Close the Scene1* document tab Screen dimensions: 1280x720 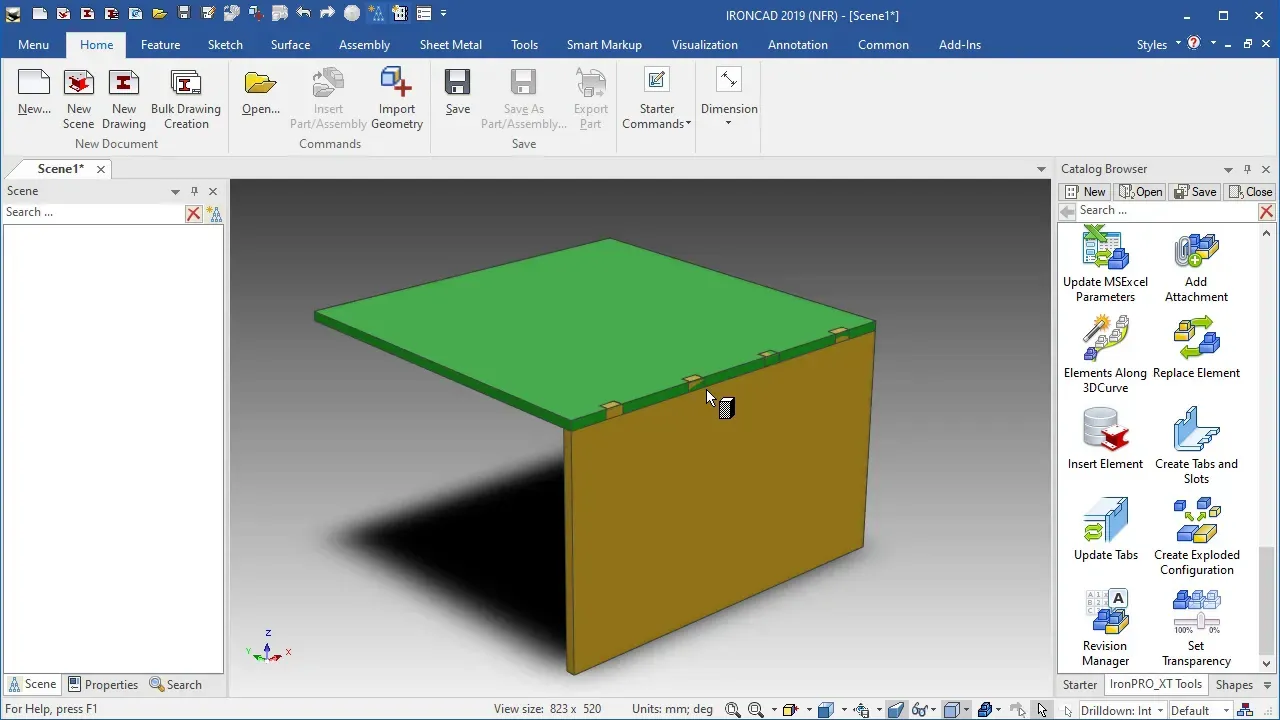point(101,169)
